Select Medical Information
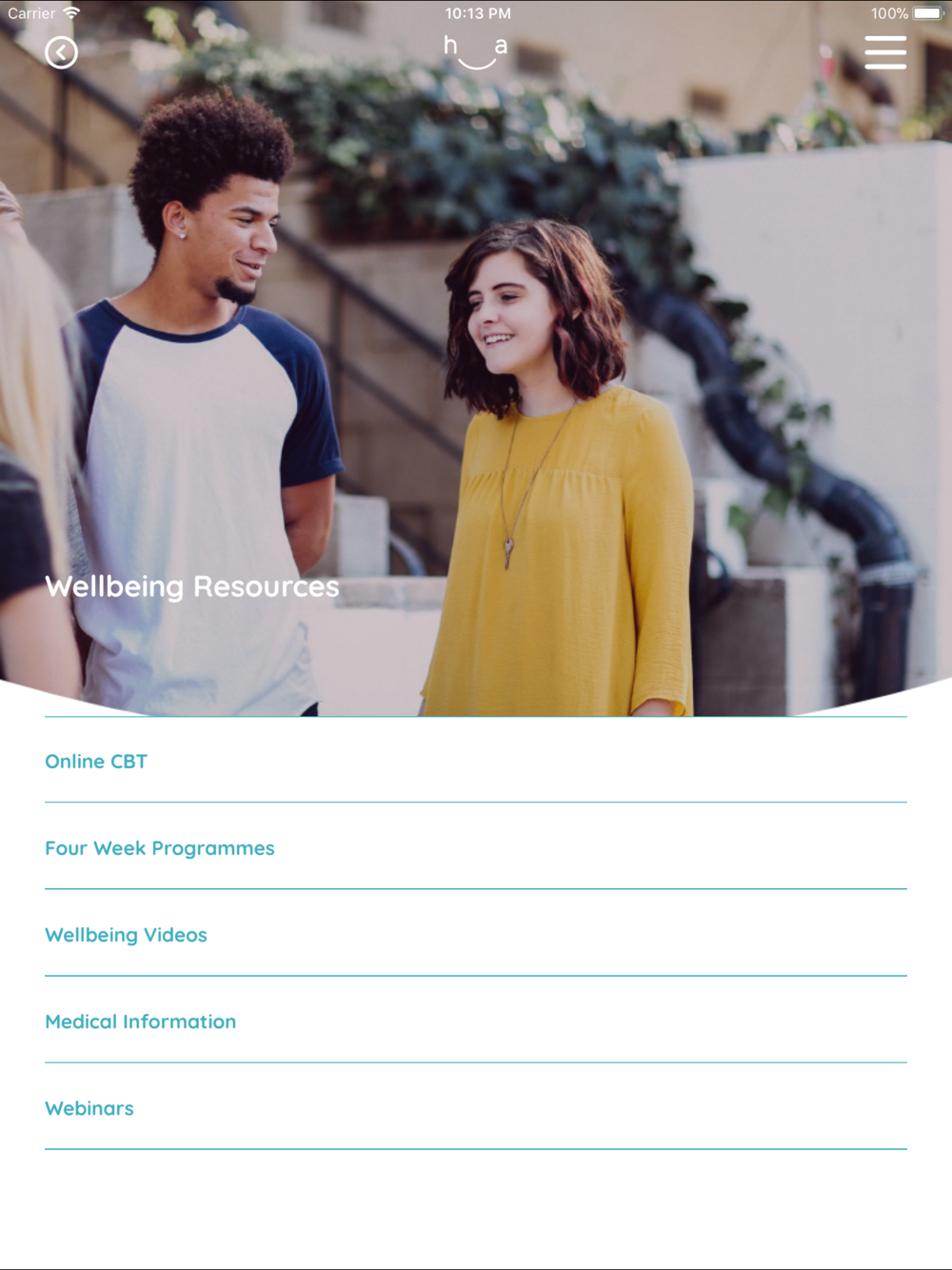 coord(476,1020)
